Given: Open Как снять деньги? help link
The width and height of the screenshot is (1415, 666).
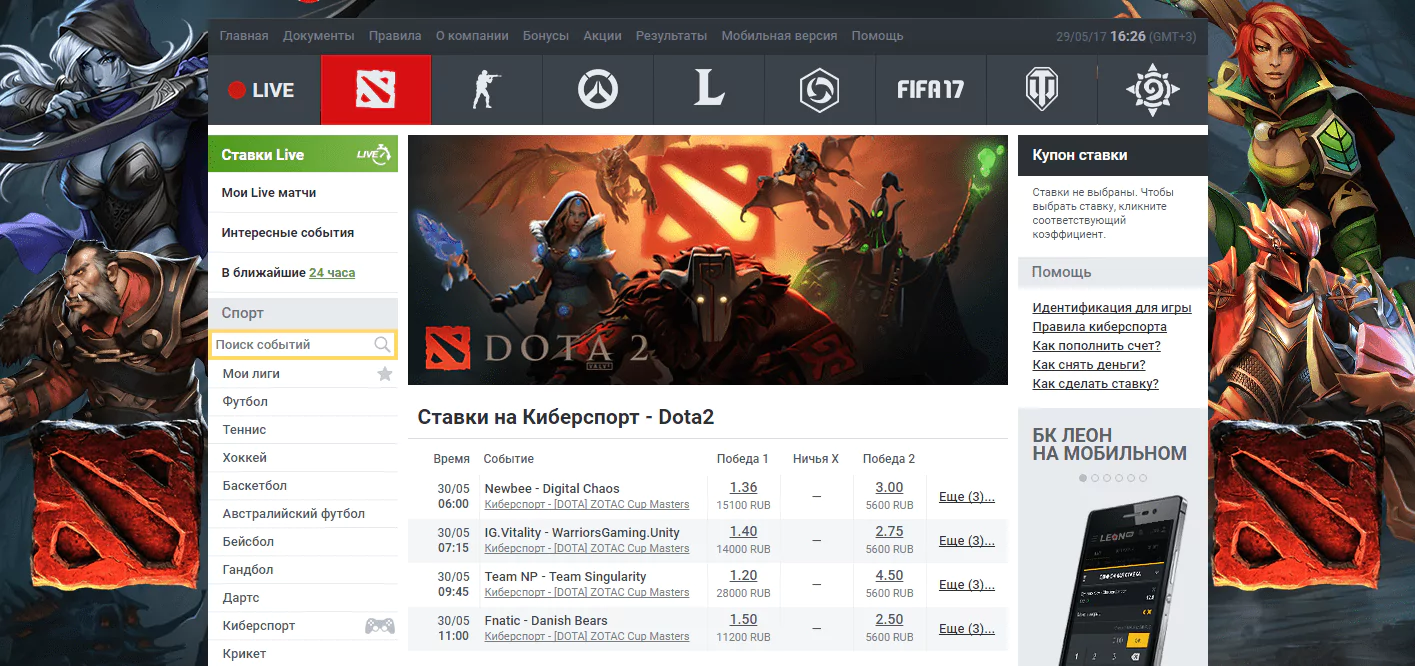Looking at the screenshot, I should 1089,365.
